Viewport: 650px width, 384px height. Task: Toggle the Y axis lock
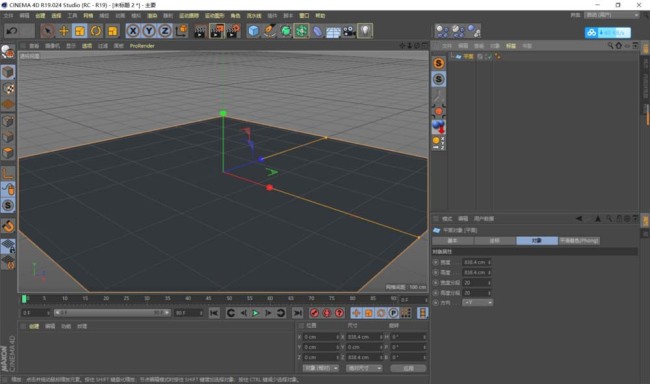pos(149,31)
